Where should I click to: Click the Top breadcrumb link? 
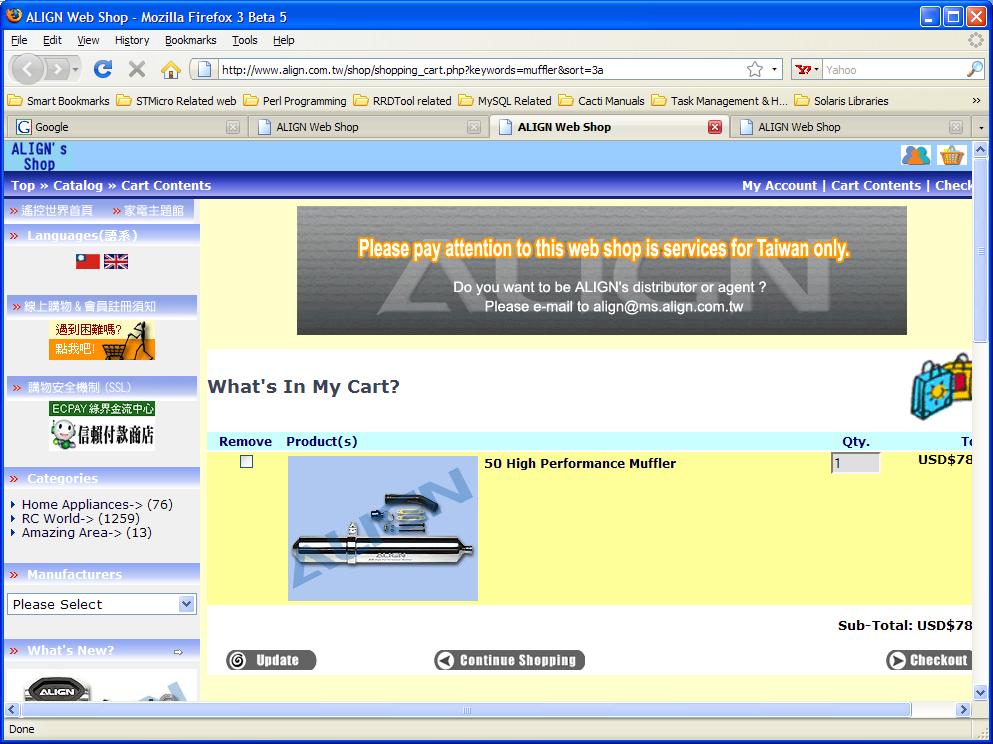pyautogui.click(x=23, y=186)
